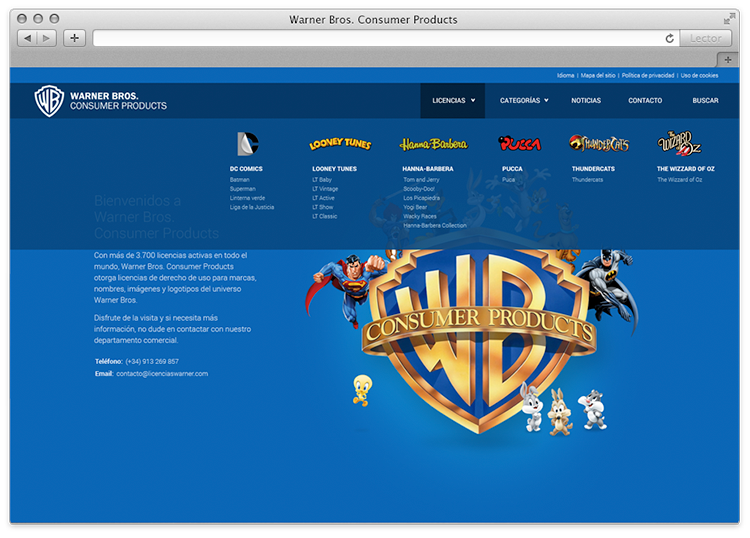Viewport: 750px width, 538px height.
Task: Select Liga de la Justicia license
Action: click(252, 207)
